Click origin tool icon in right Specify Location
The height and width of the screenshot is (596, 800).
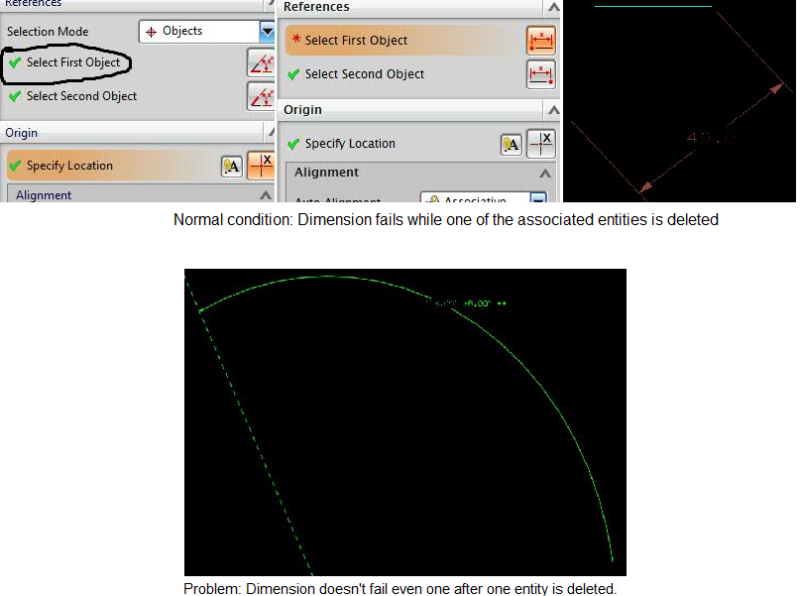point(541,144)
